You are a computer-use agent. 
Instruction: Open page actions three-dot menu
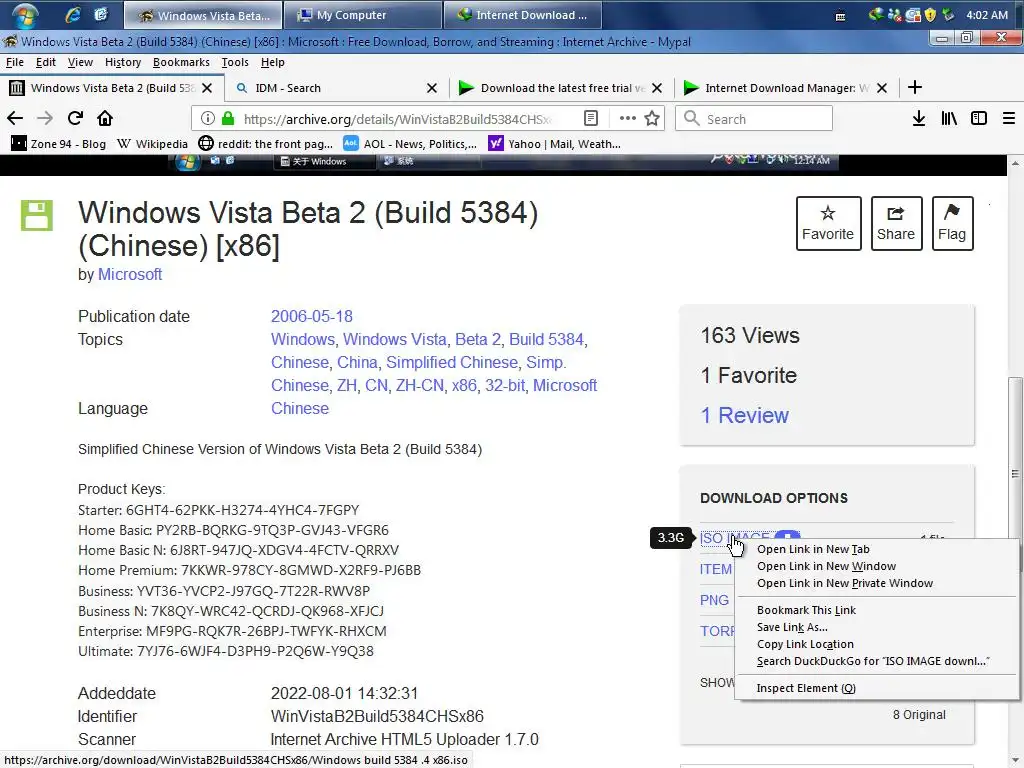point(628,118)
